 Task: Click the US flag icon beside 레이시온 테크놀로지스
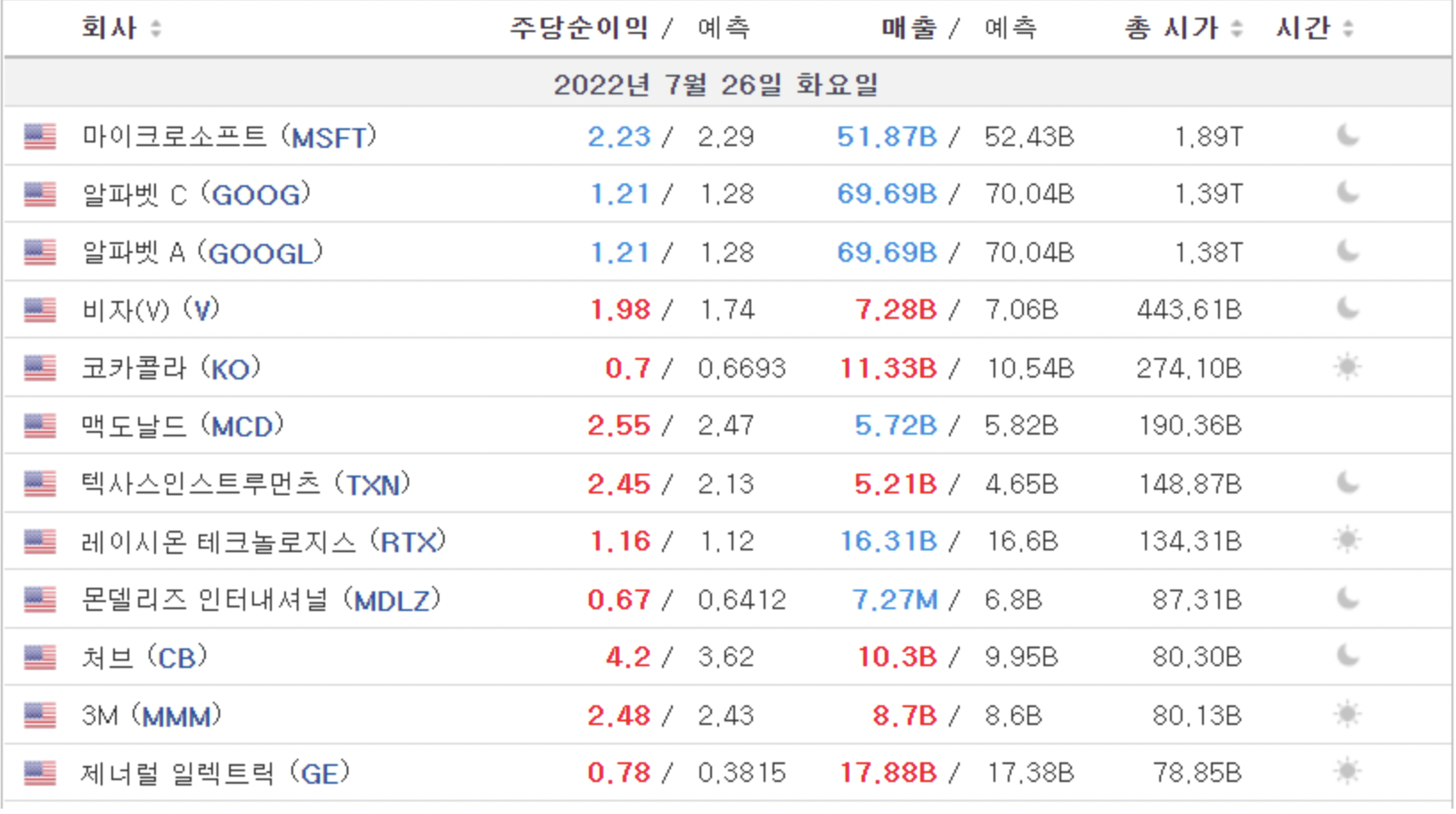(x=40, y=541)
